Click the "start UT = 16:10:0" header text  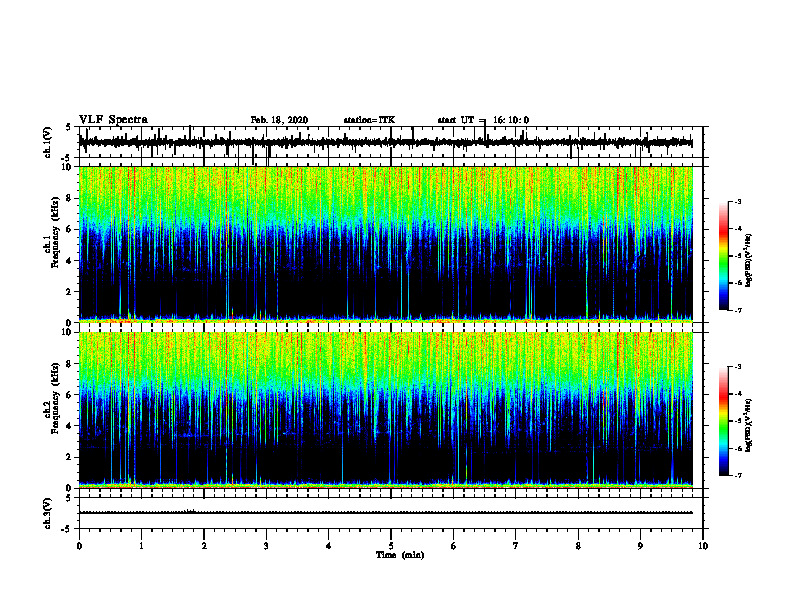pyautogui.click(x=483, y=120)
